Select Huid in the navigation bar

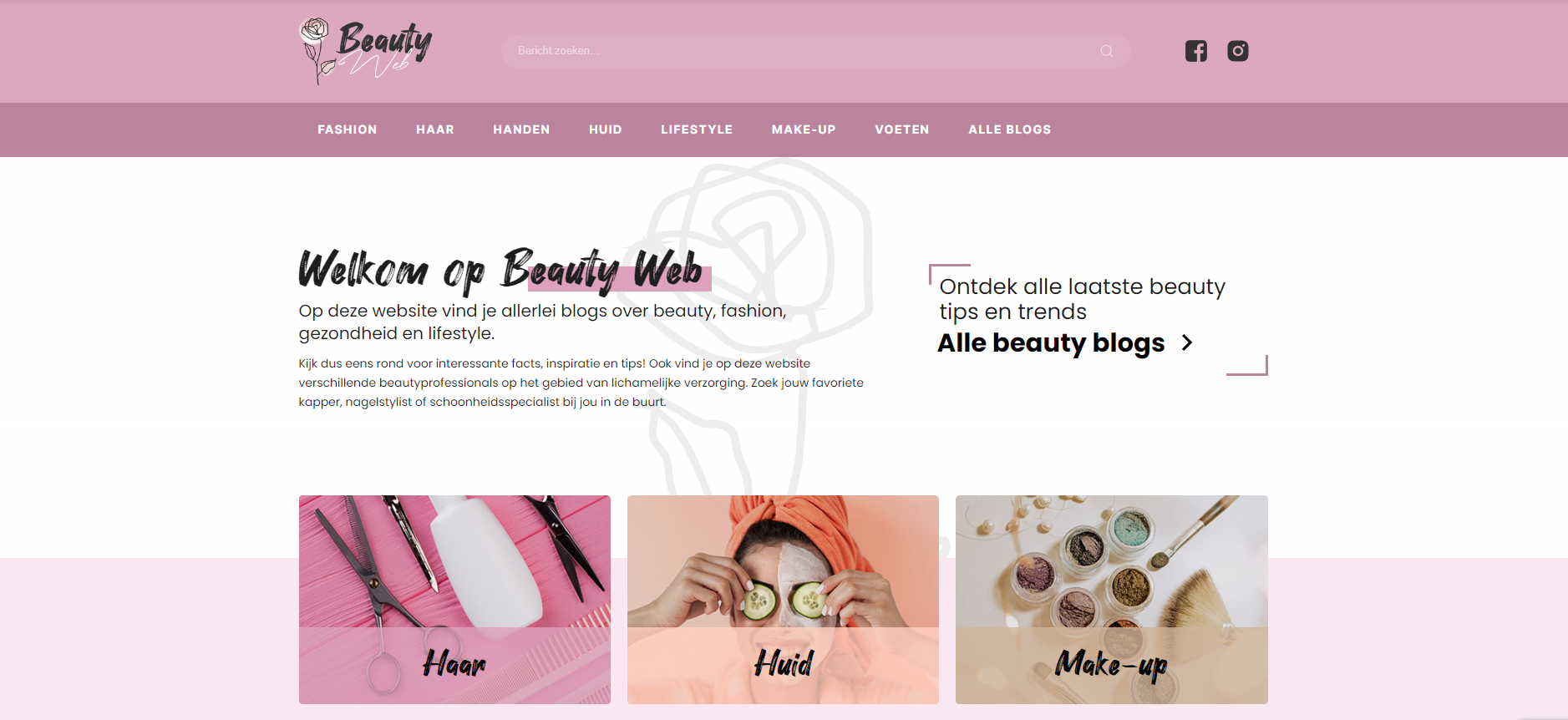point(605,129)
